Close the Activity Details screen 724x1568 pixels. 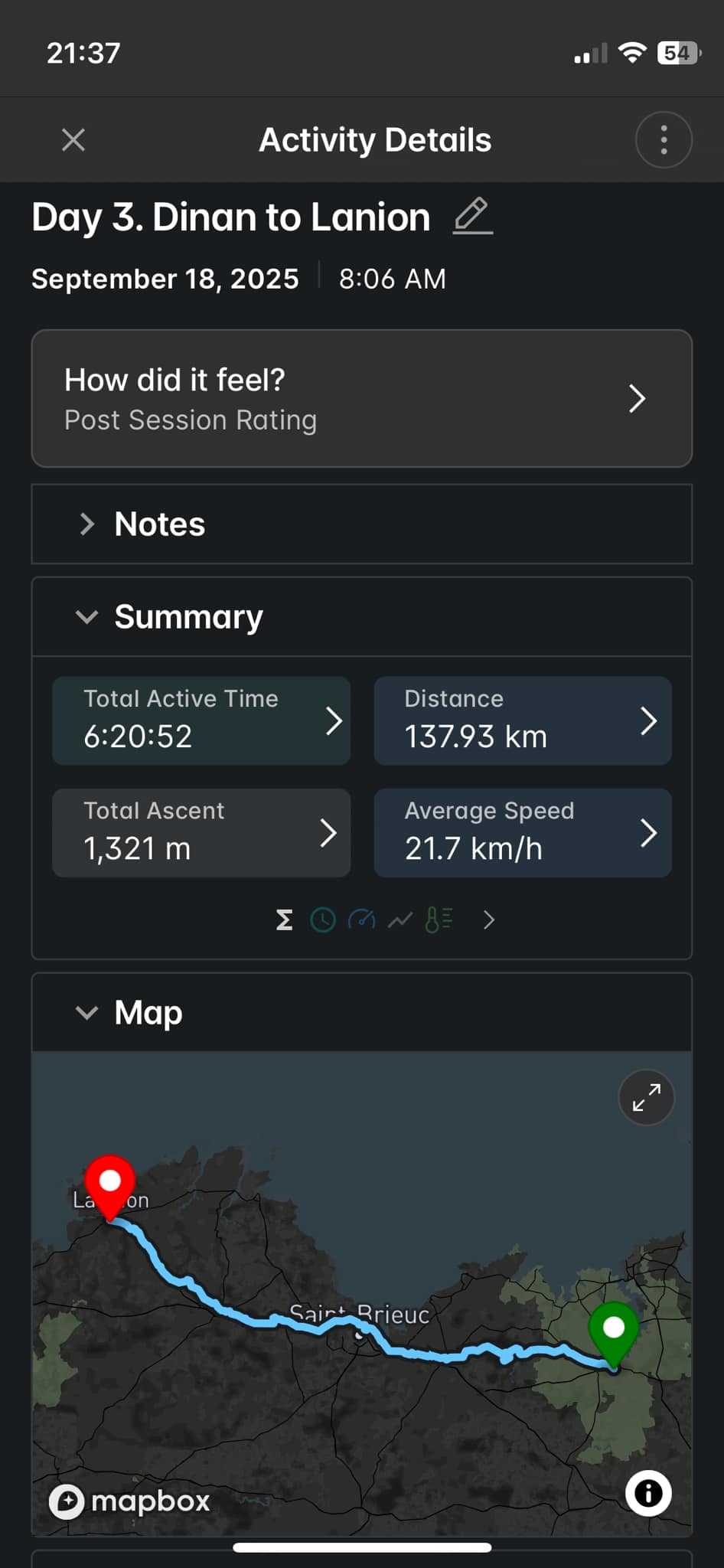click(x=73, y=140)
